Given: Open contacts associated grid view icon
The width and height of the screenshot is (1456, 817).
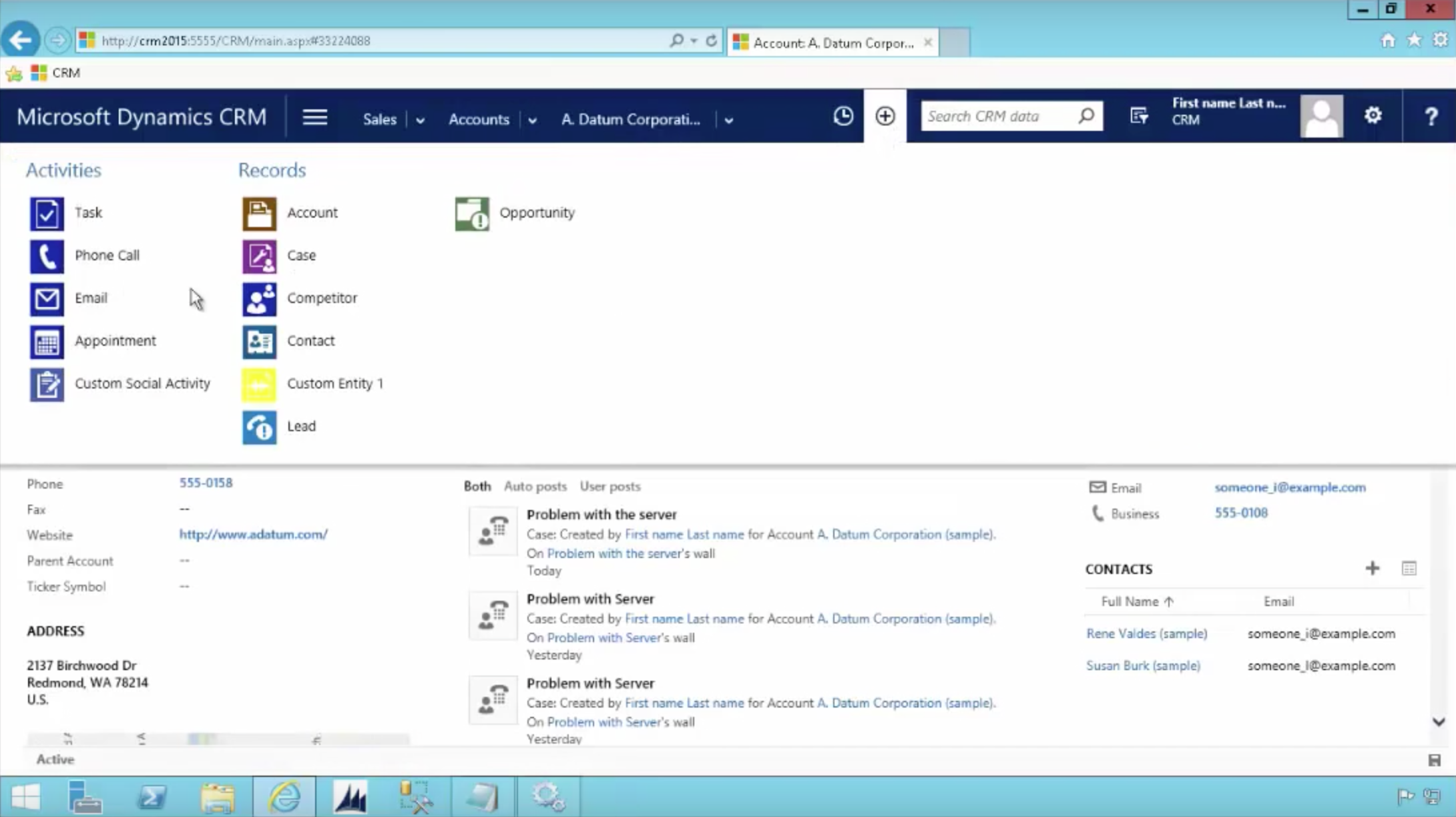Looking at the screenshot, I should click(x=1409, y=569).
